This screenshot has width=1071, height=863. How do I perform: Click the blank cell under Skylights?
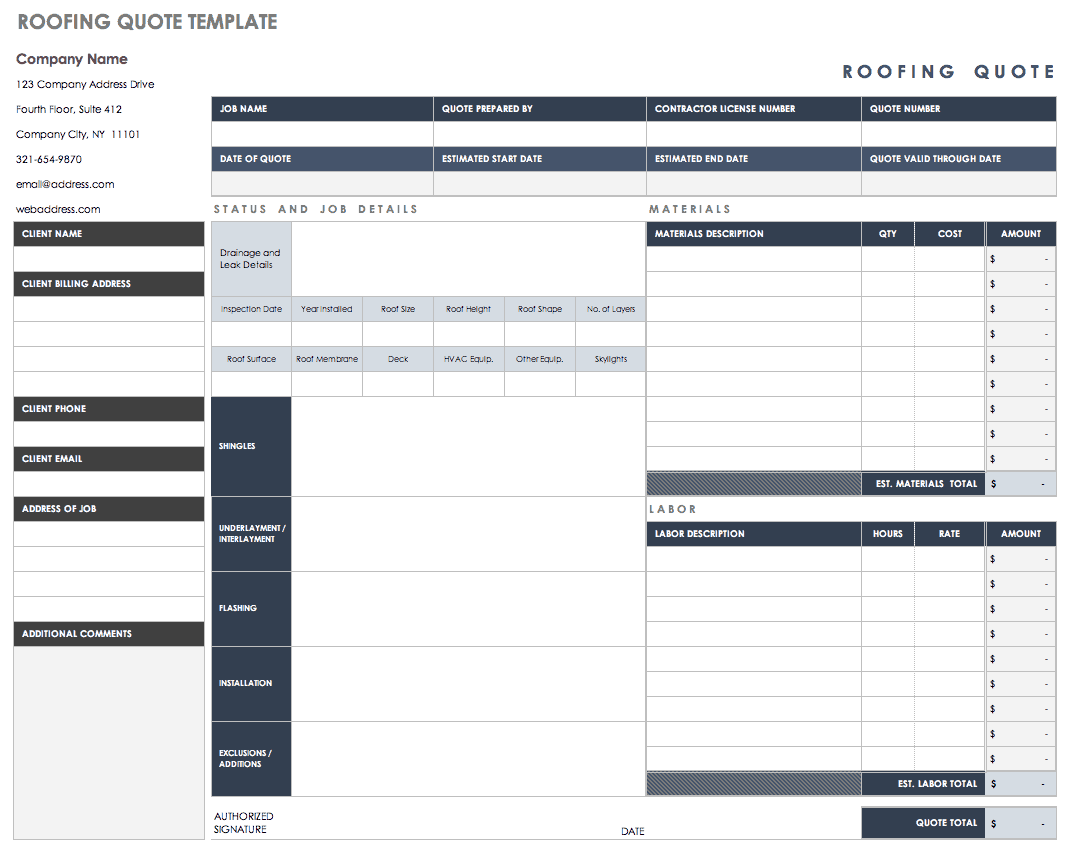(x=610, y=384)
